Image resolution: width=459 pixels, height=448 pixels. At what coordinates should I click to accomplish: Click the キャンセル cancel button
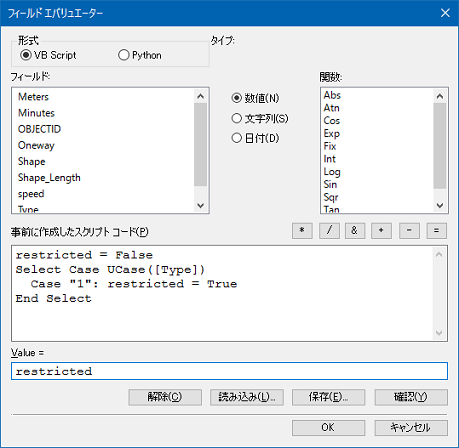click(411, 427)
